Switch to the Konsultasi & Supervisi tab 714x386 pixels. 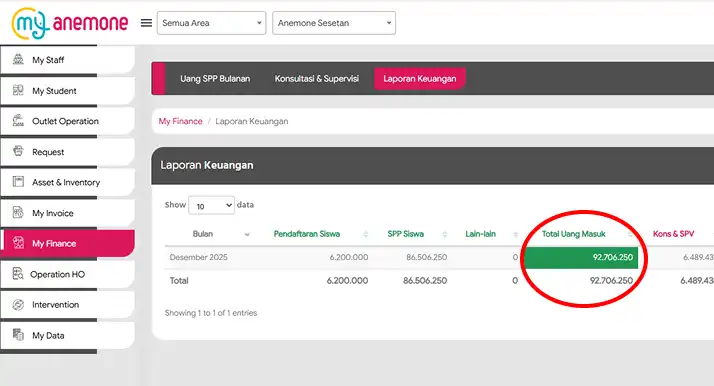[316, 79]
